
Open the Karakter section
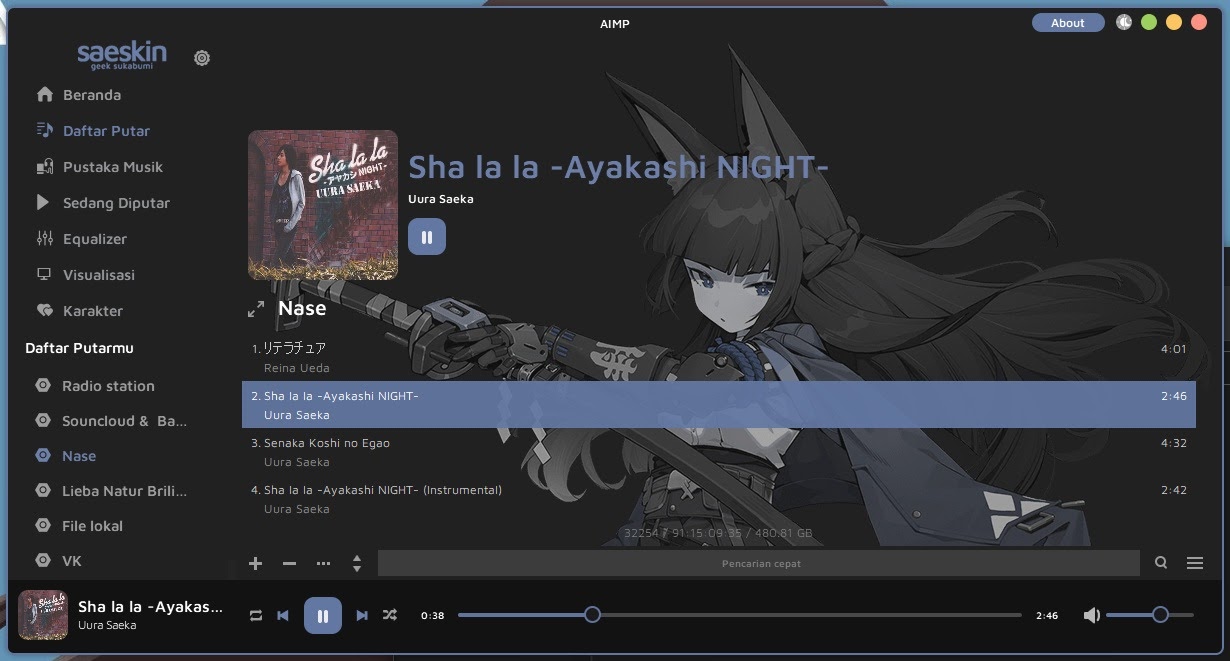[79, 311]
